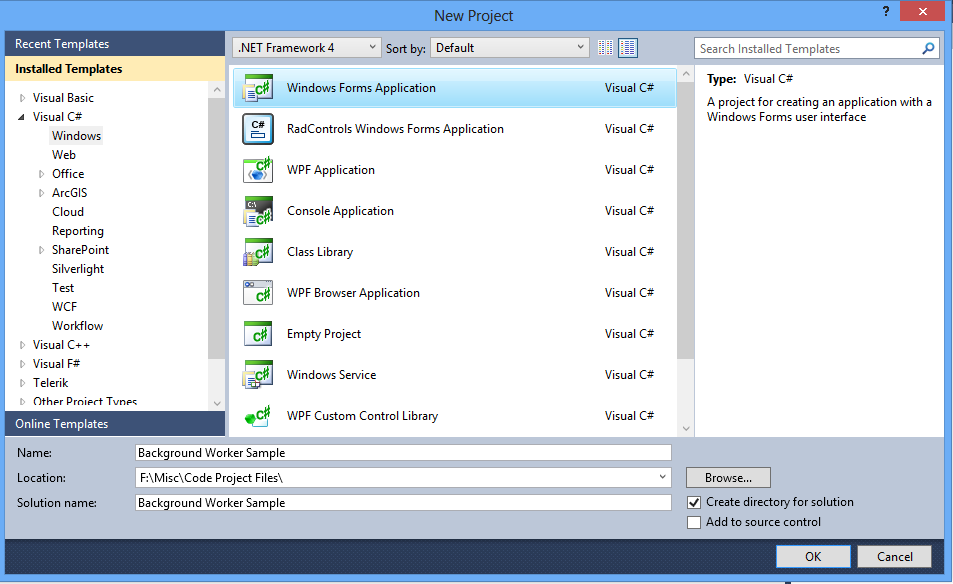Image resolution: width=953 pixels, height=584 pixels.
Task: Click the RadControls Windows Forms Application icon
Action: pos(258,129)
